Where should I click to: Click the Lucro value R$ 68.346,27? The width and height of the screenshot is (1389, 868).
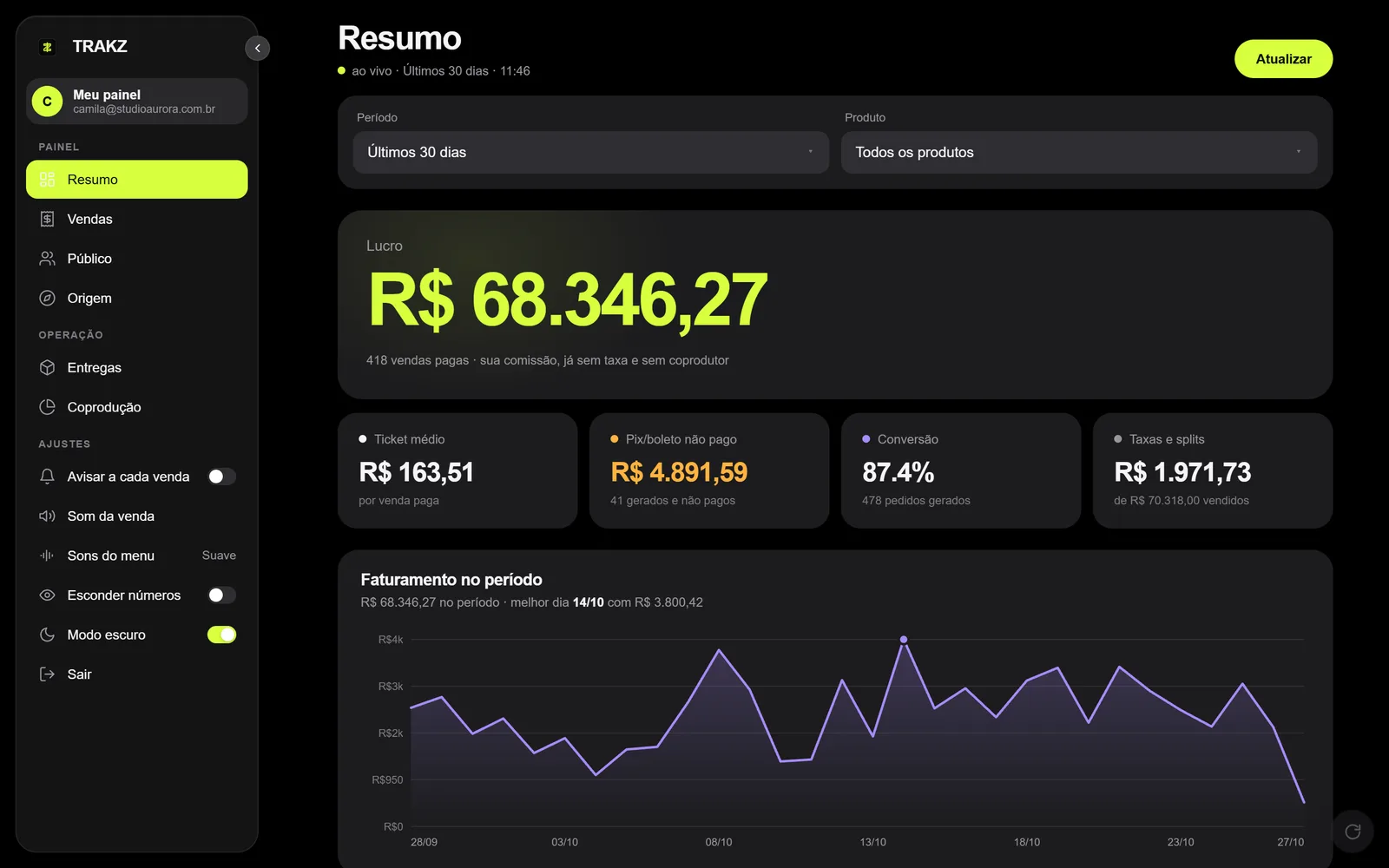(x=568, y=300)
